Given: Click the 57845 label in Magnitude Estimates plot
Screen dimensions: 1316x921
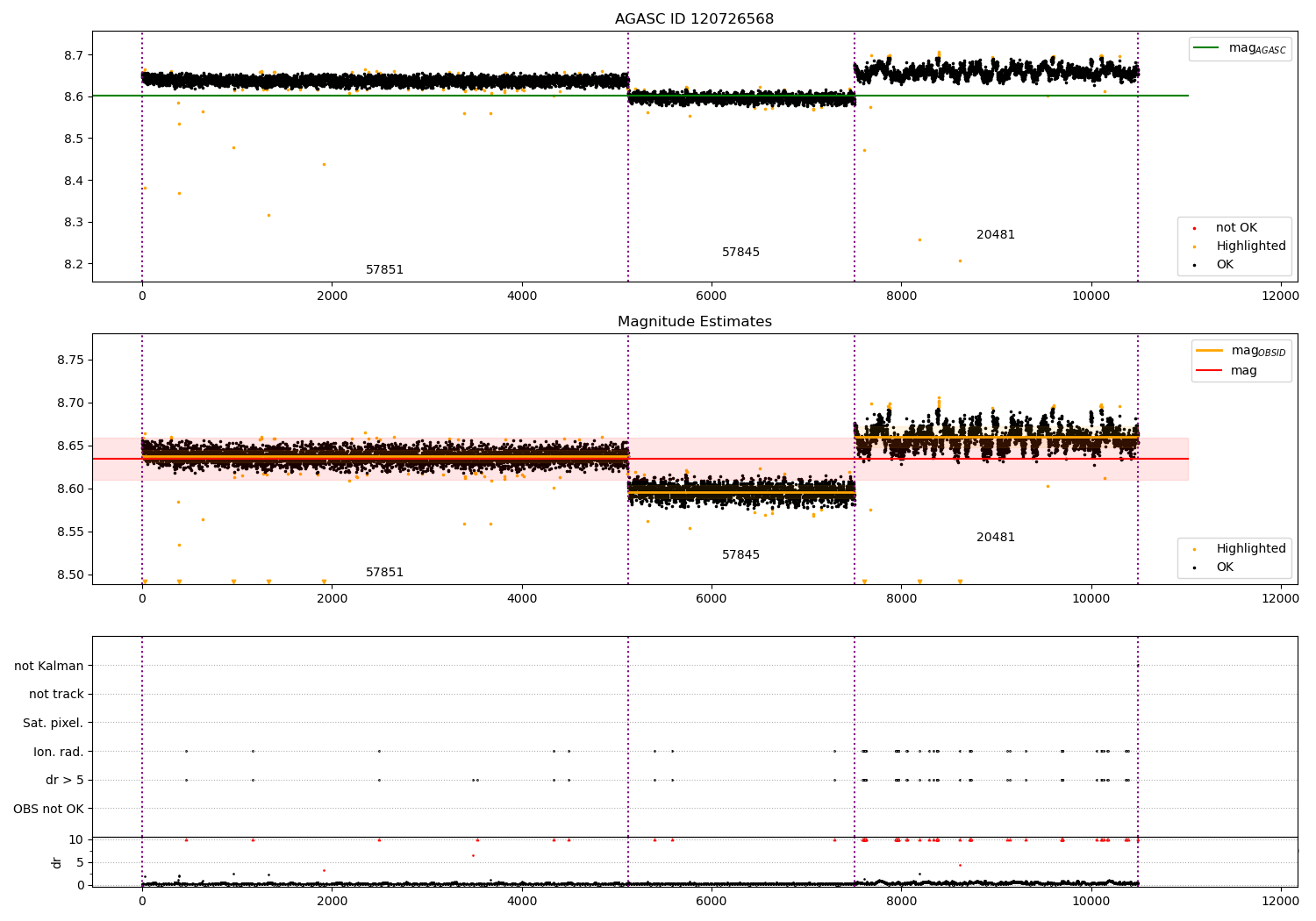Looking at the screenshot, I should tap(740, 555).
